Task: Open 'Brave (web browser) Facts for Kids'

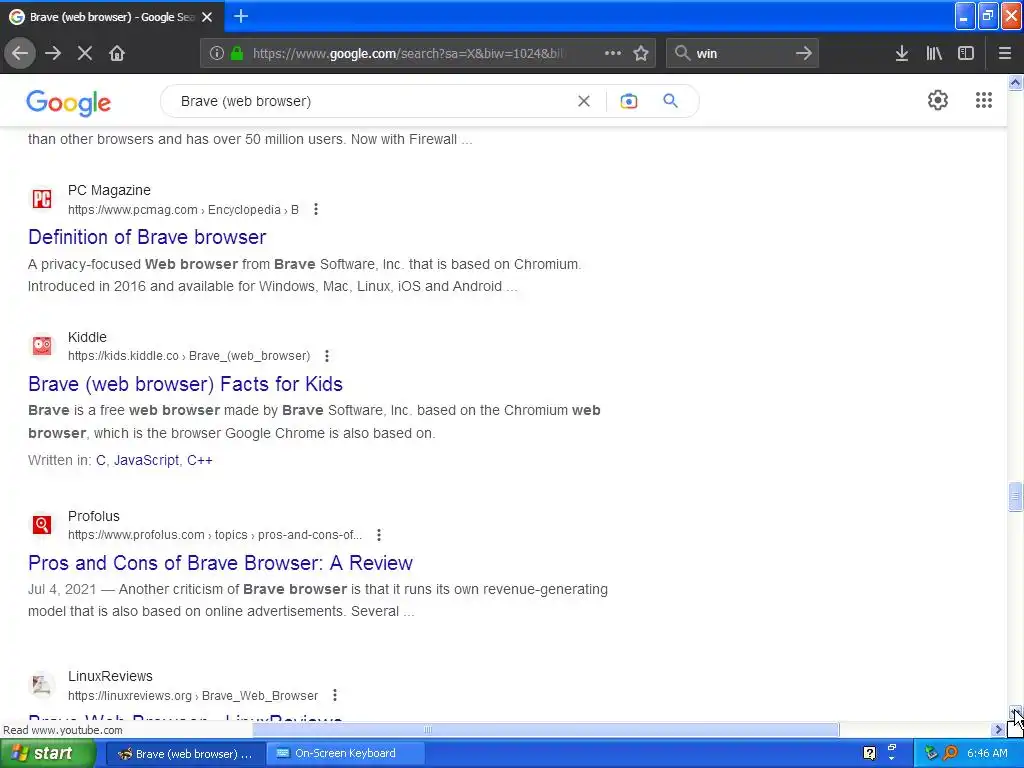Action: 185,384
